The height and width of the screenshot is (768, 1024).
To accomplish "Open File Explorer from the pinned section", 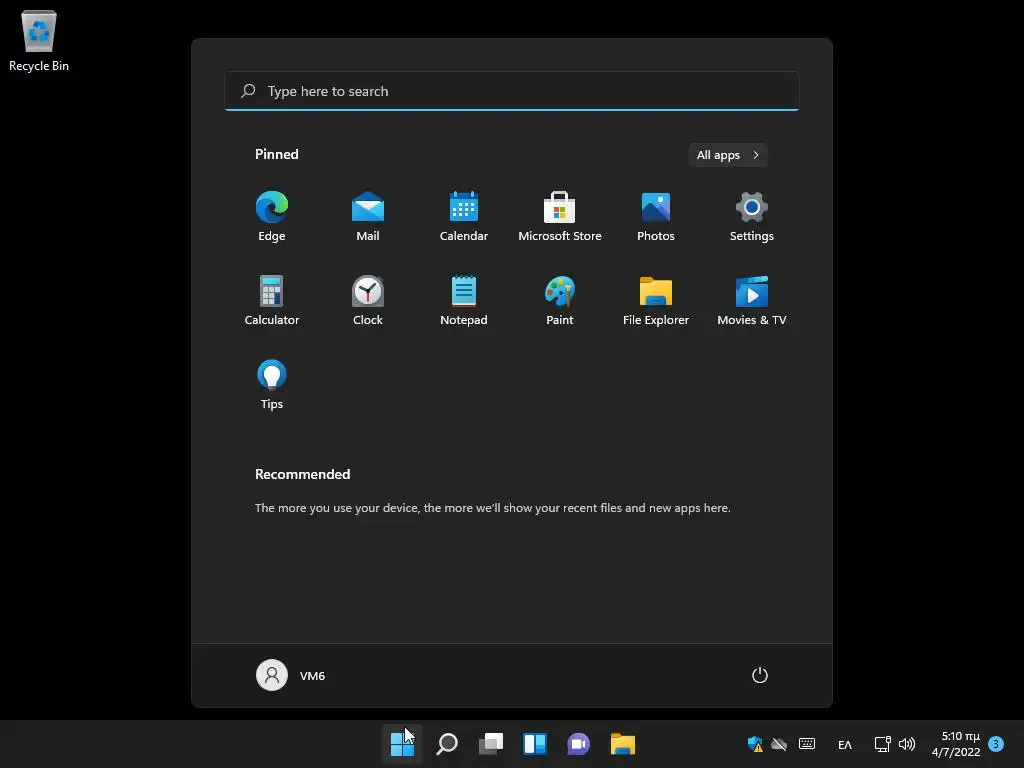I will 656,300.
